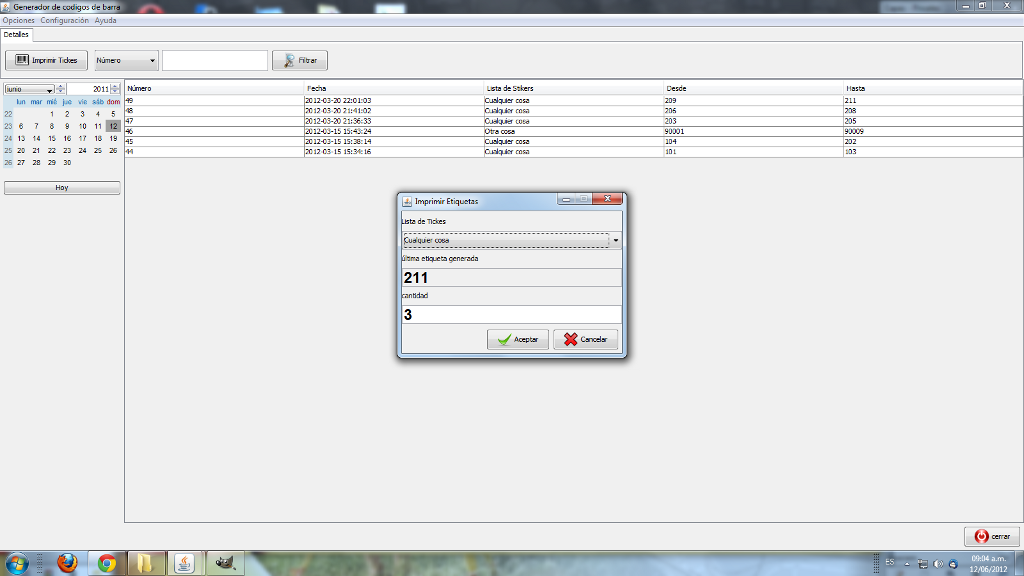Select day 1 in the calendar
This screenshot has height=576, width=1024.
[x=52, y=114]
